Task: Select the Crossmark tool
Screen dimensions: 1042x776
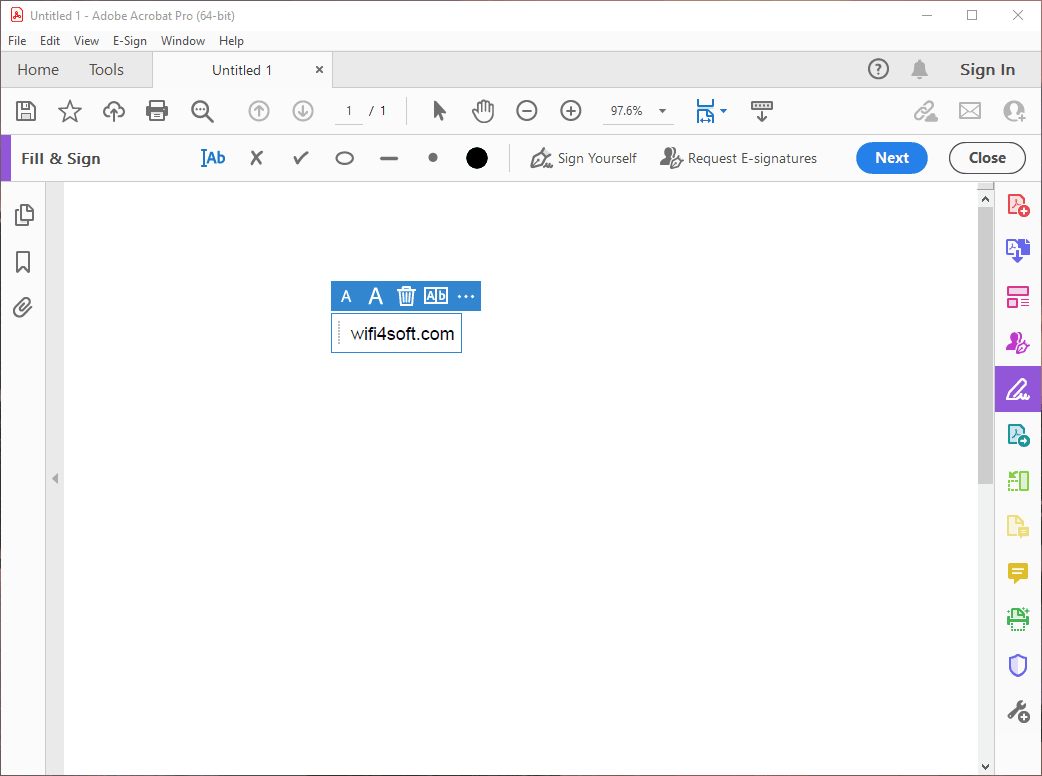Action: pyautogui.click(x=256, y=158)
